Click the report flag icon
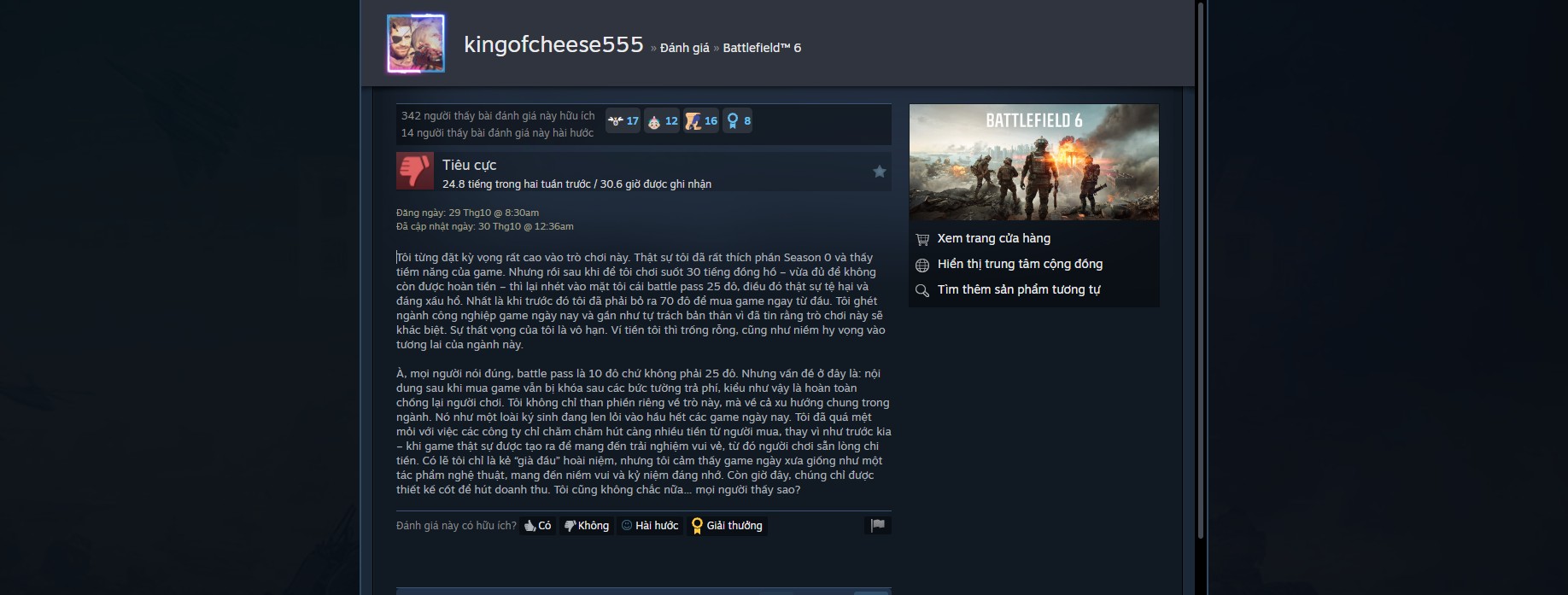The height and width of the screenshot is (595, 1568). (878, 525)
